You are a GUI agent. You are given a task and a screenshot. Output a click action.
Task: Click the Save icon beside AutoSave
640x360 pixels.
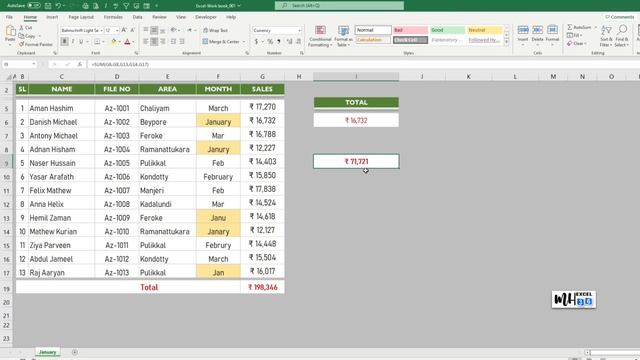coord(48,6)
